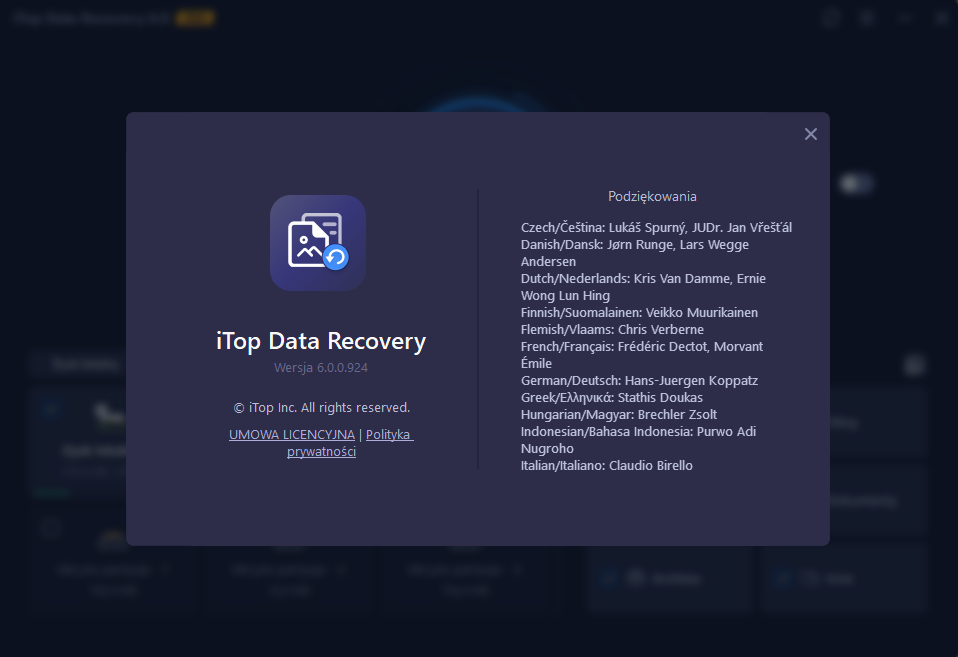Image resolution: width=958 pixels, height=657 pixels.
Task: Click the iTop Data Recovery title text
Action: coord(321,341)
